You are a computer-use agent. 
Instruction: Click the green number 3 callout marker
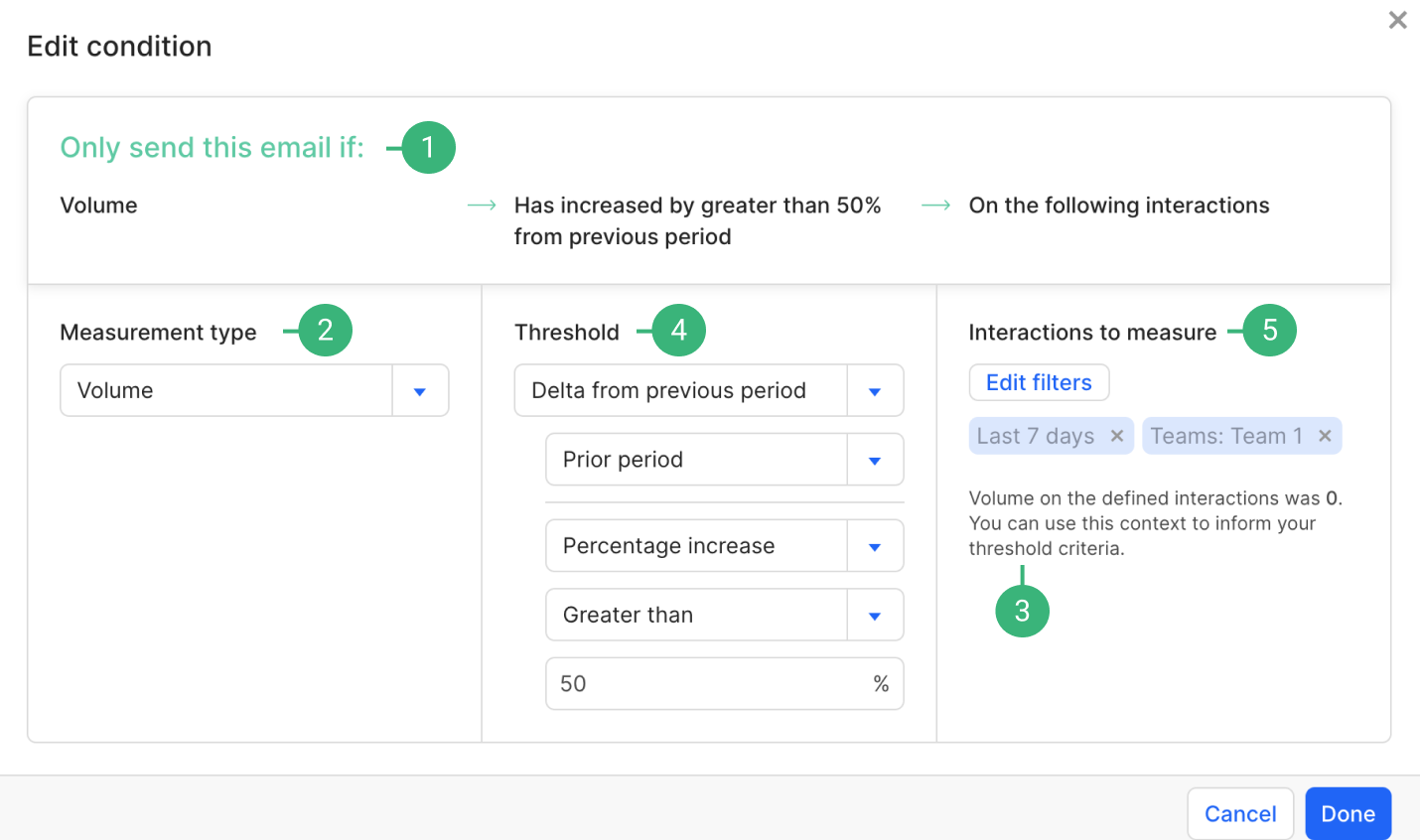pos(1022,611)
